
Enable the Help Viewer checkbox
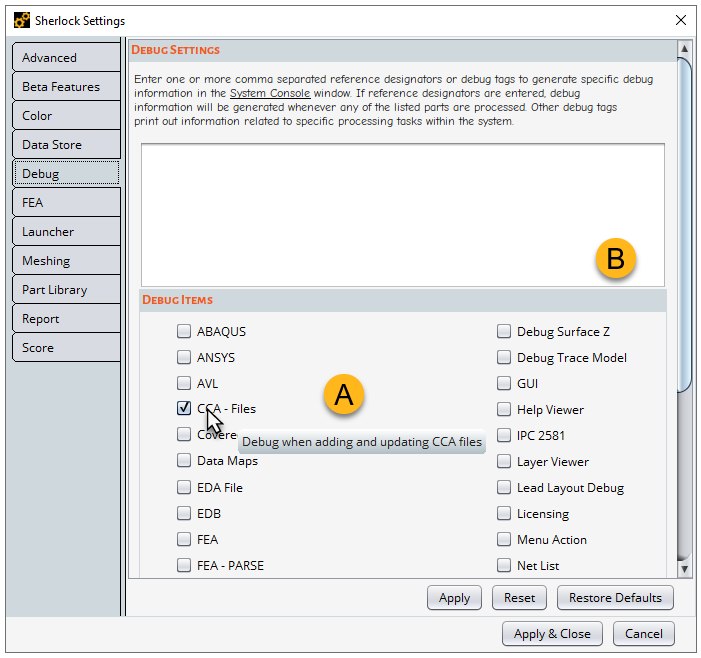click(x=504, y=409)
